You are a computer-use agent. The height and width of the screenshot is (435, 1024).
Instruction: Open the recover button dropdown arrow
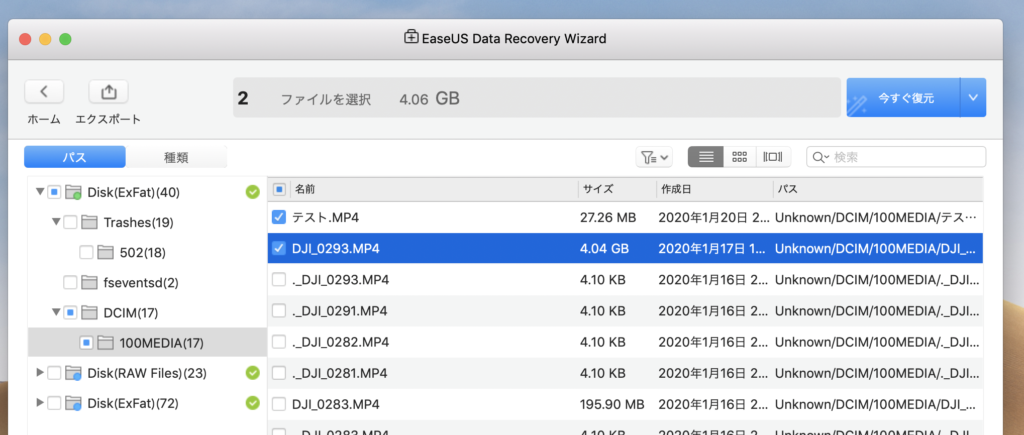click(973, 98)
